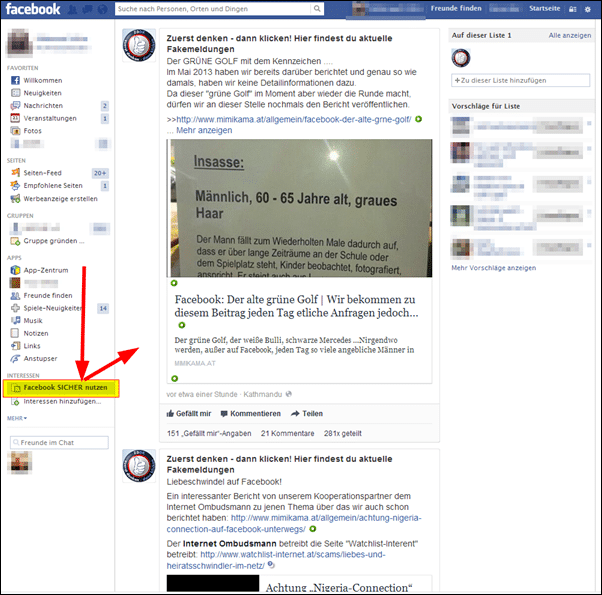This screenshot has width=602, height=595.
Task: Open notifications globe icon
Action: click(x=103, y=9)
